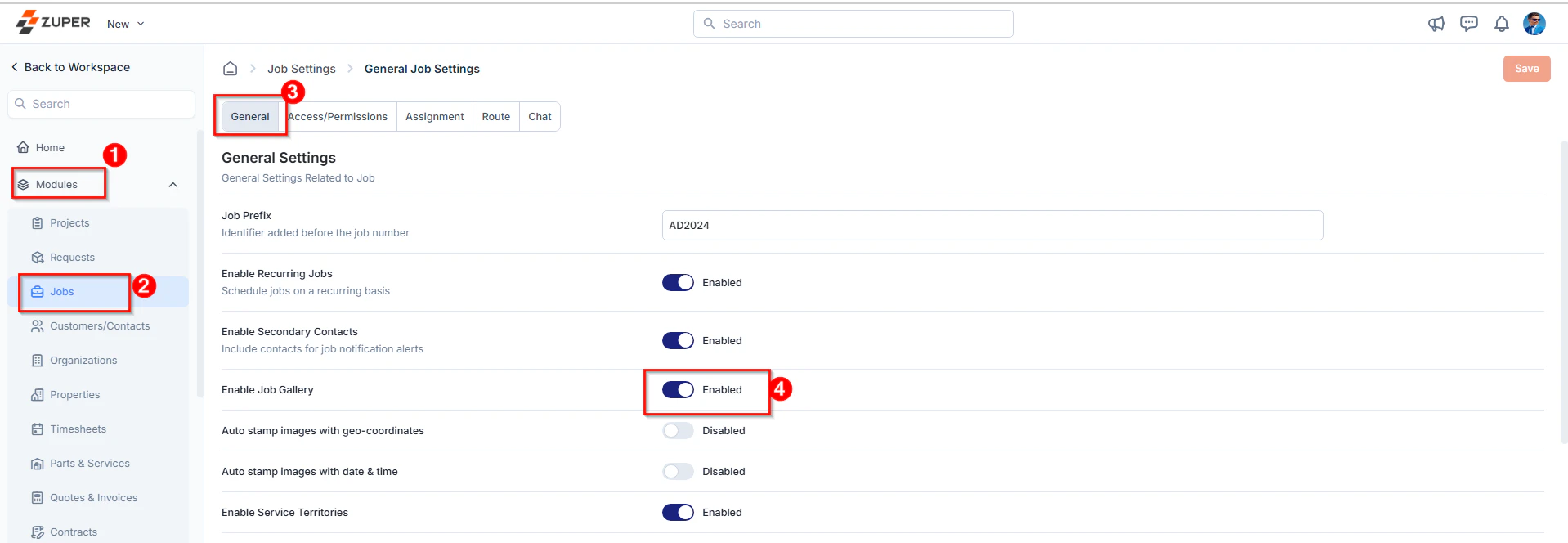
Task: Click 'Identifier added before the job number' text
Action: (316, 233)
